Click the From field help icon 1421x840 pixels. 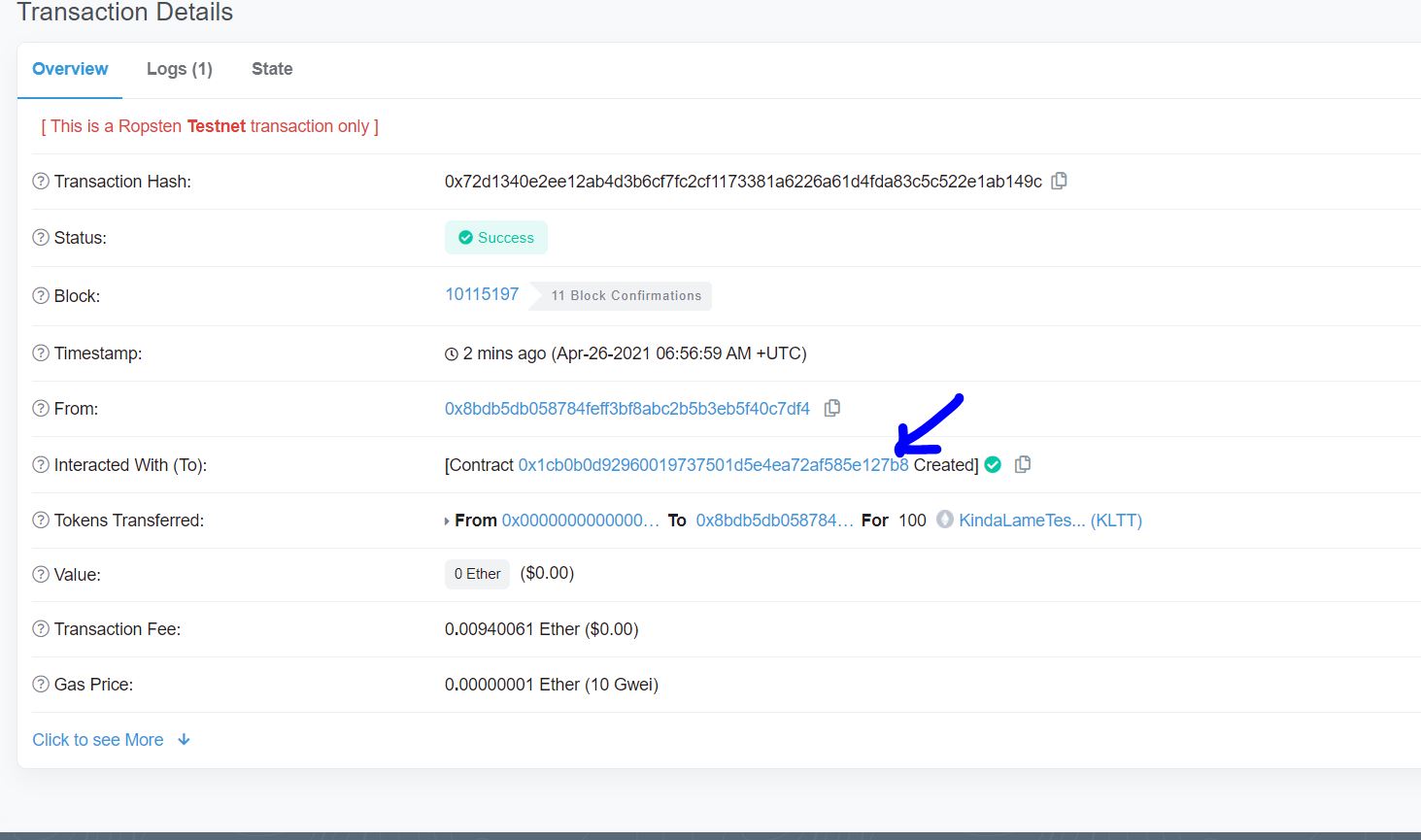coord(41,409)
